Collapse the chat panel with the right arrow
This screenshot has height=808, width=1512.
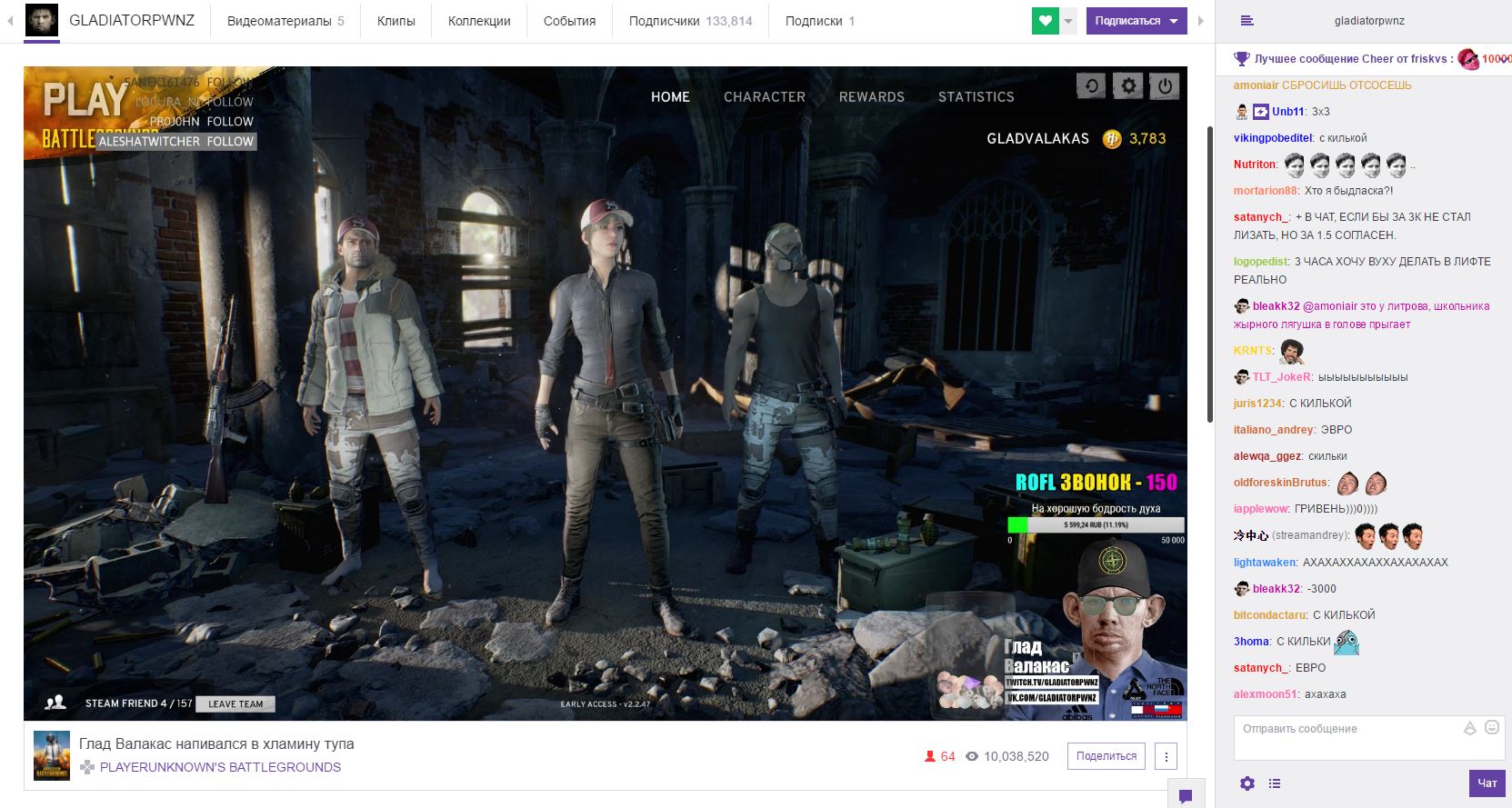pyautogui.click(x=1201, y=21)
